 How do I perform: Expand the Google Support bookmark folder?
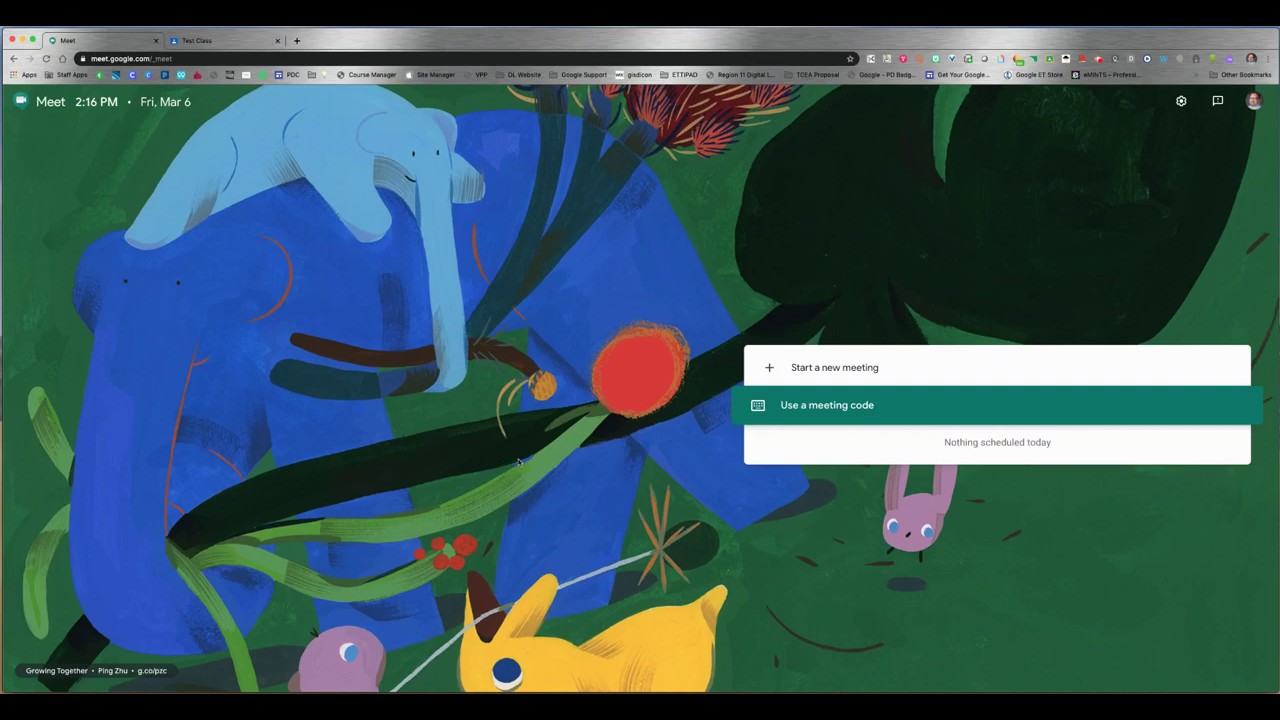point(578,75)
